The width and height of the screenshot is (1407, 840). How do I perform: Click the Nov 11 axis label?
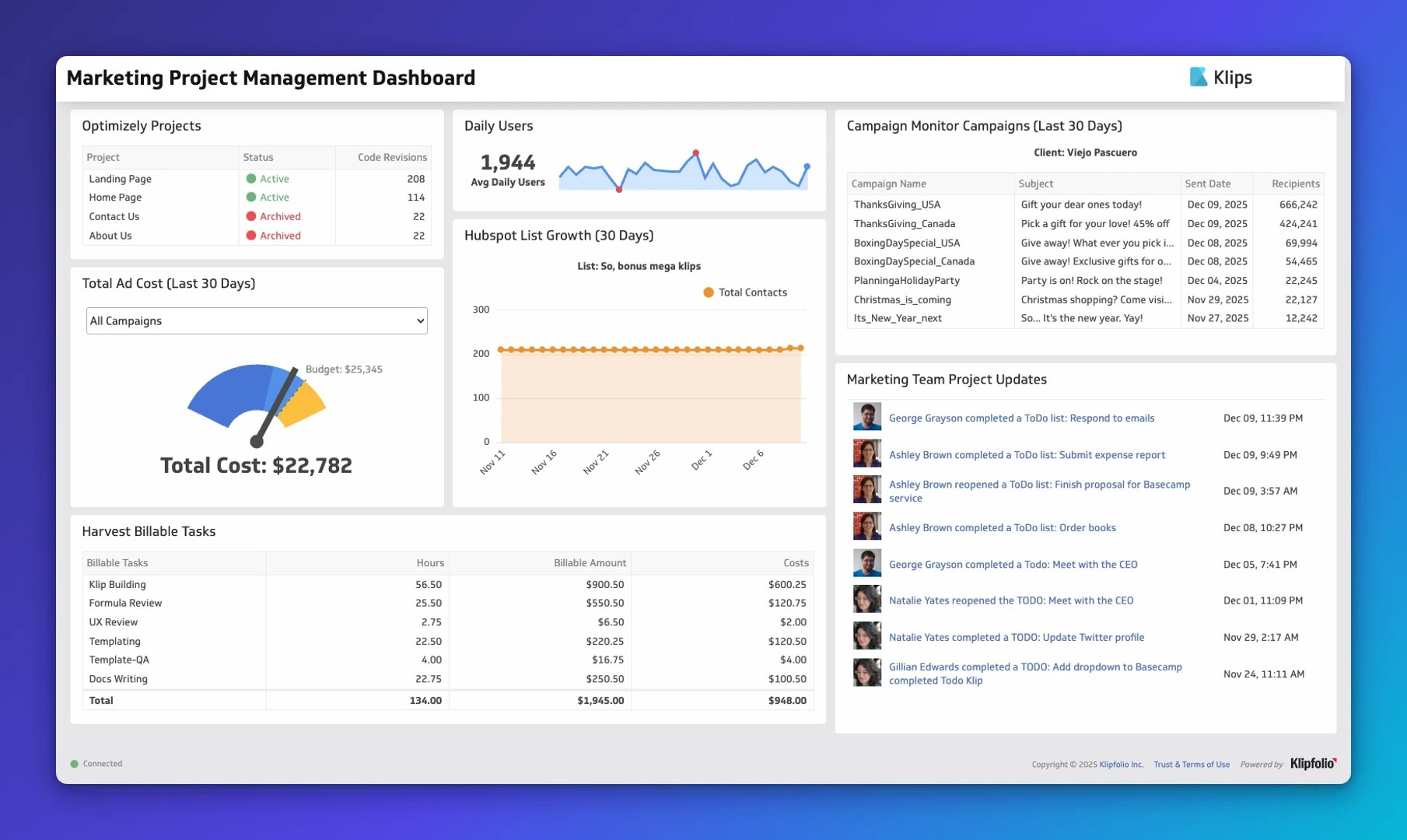(492, 462)
